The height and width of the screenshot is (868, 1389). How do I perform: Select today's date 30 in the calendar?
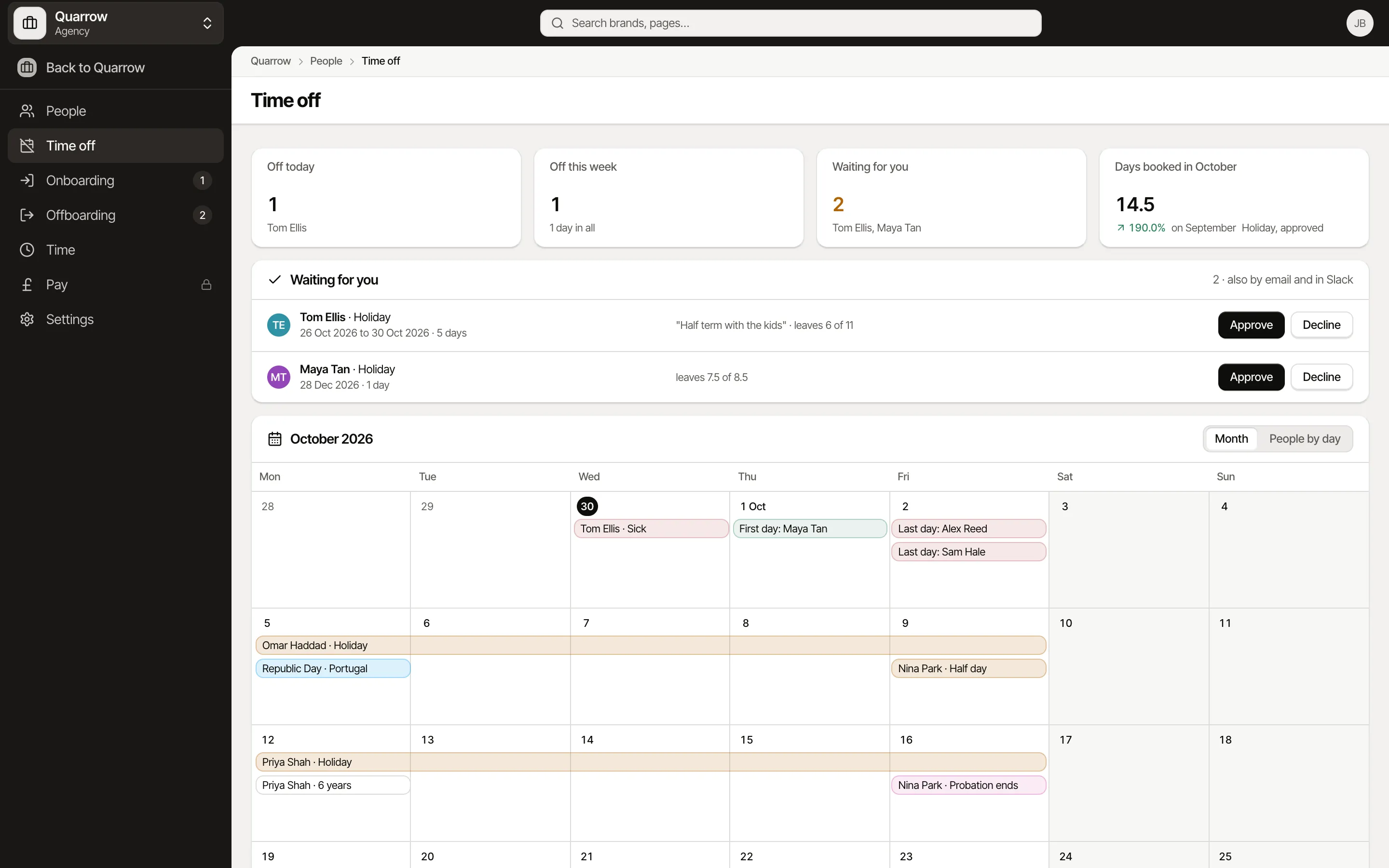pos(587,506)
